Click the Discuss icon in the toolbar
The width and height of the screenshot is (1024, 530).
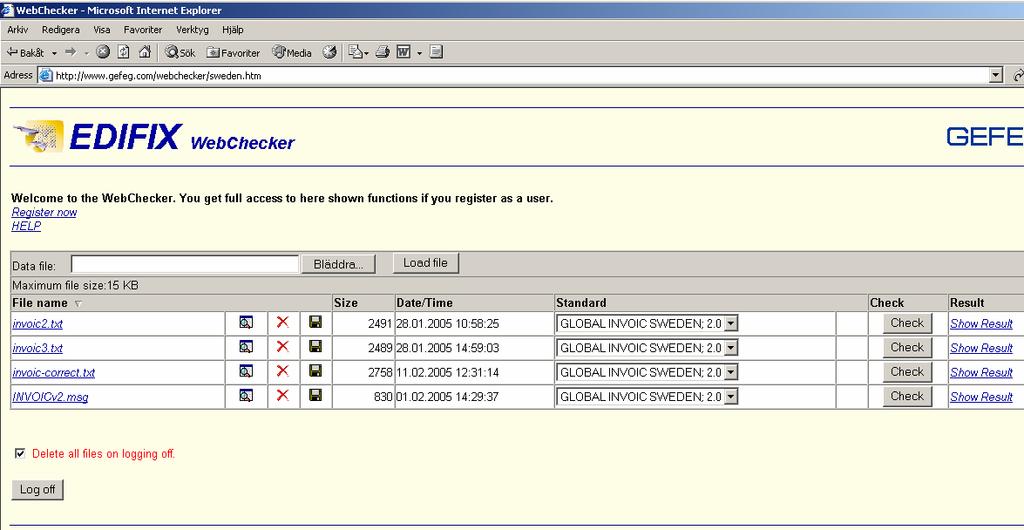click(x=436, y=52)
